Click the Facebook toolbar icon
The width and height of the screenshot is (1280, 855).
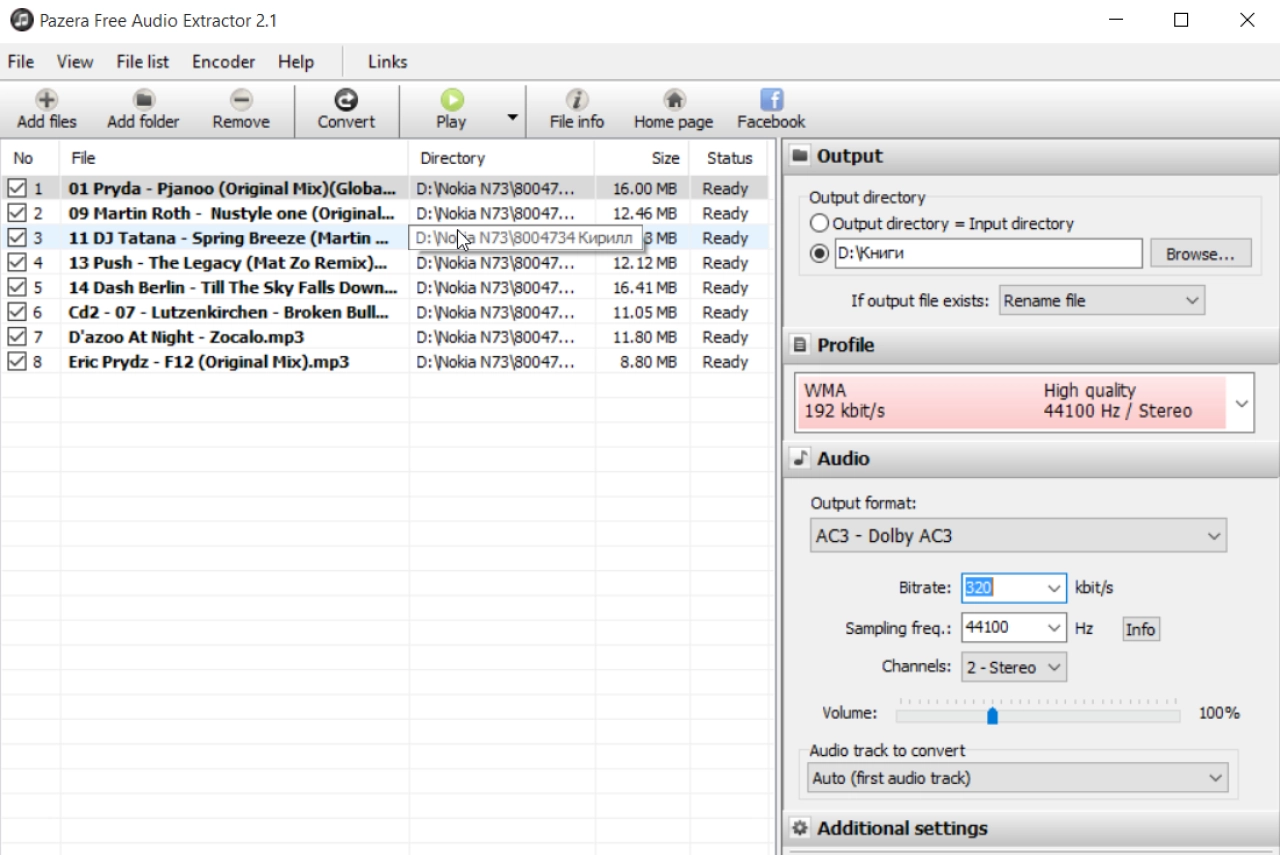(x=771, y=99)
